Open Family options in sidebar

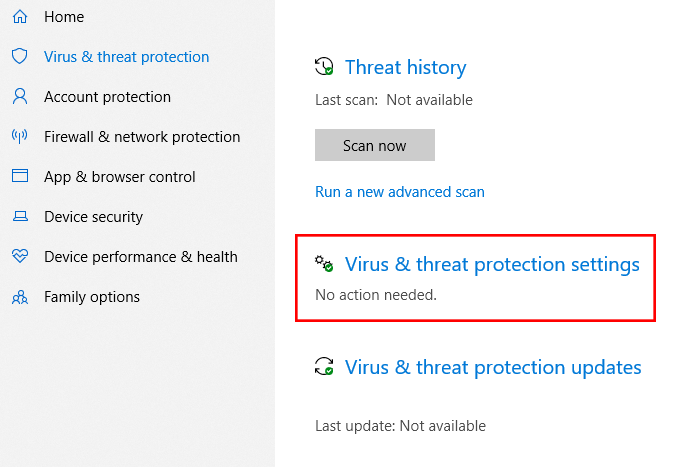coord(92,297)
